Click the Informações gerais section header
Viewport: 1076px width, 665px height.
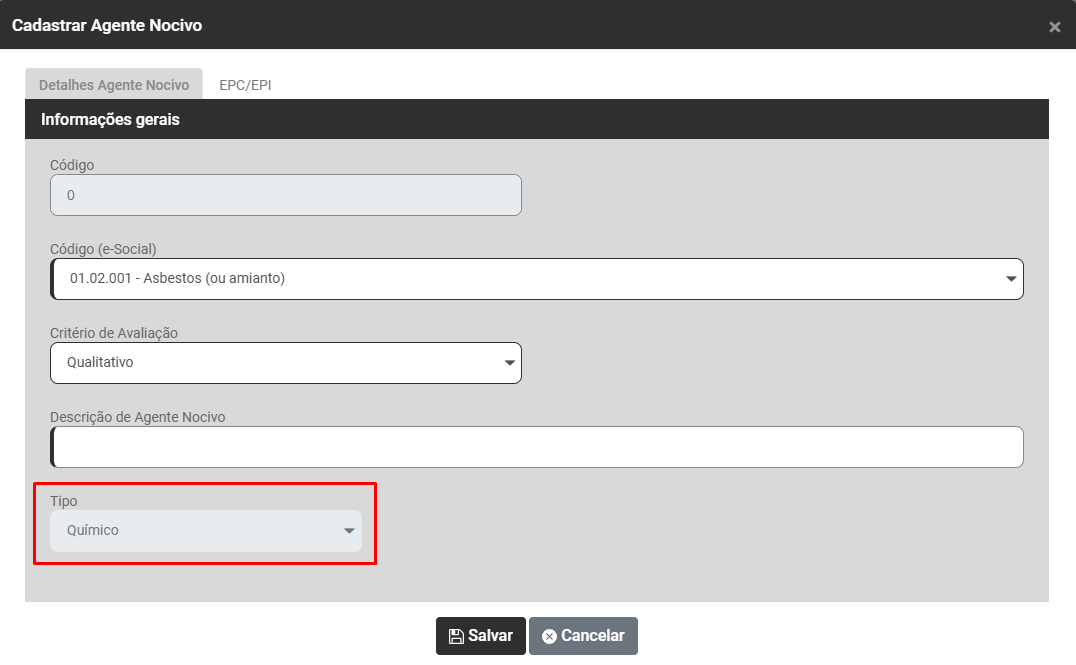tap(110, 120)
